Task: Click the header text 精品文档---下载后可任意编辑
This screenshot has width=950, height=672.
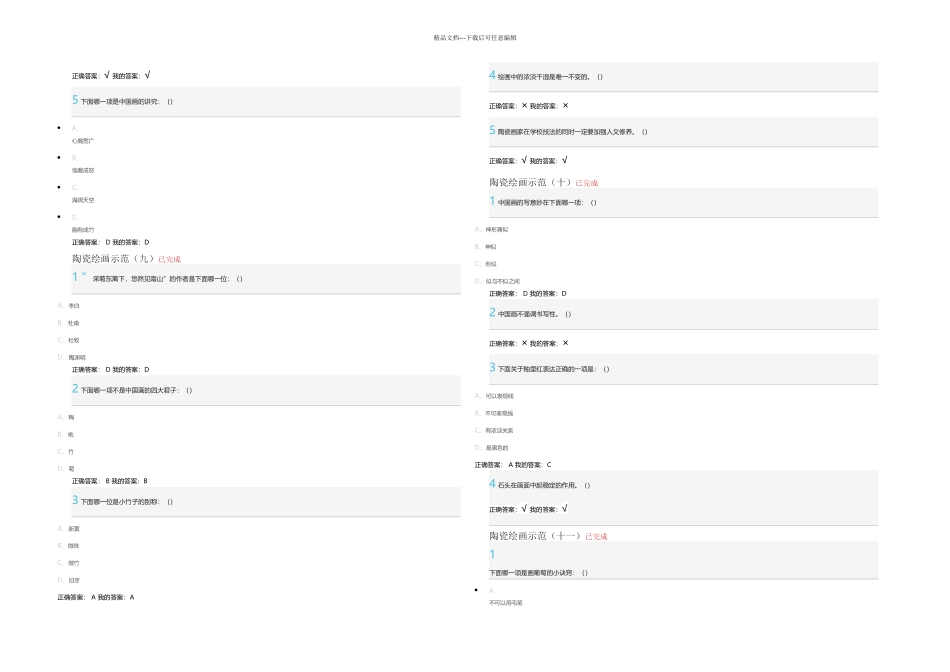Action: (x=475, y=38)
